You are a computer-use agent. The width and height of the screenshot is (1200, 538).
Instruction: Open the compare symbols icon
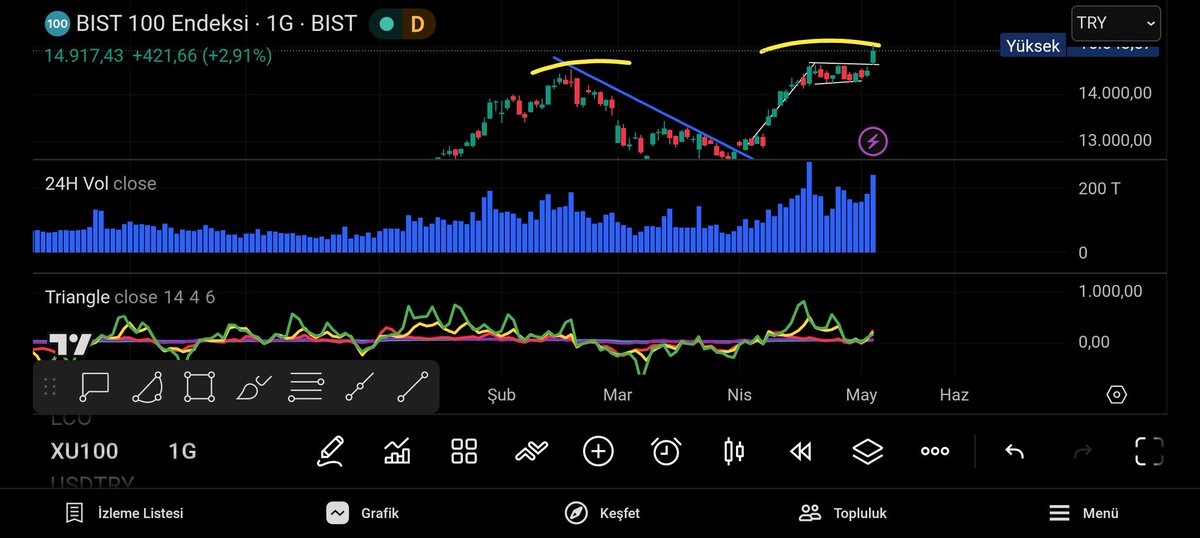tap(531, 451)
